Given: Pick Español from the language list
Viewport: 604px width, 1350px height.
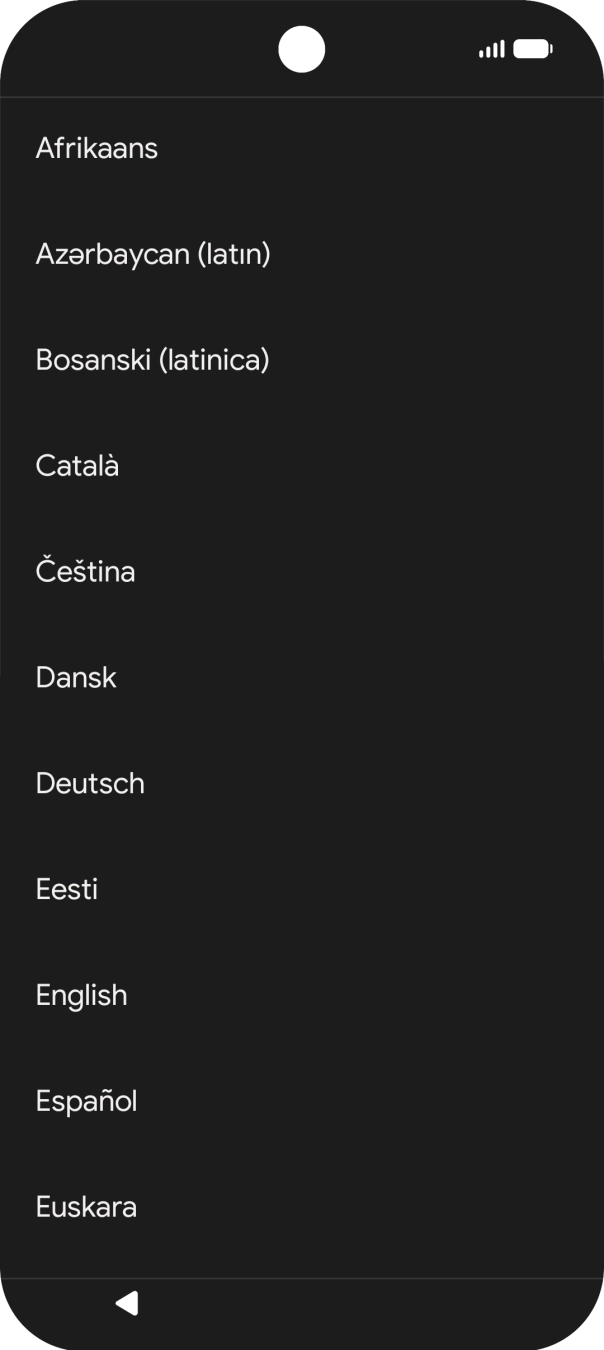Looking at the screenshot, I should click(86, 1102).
